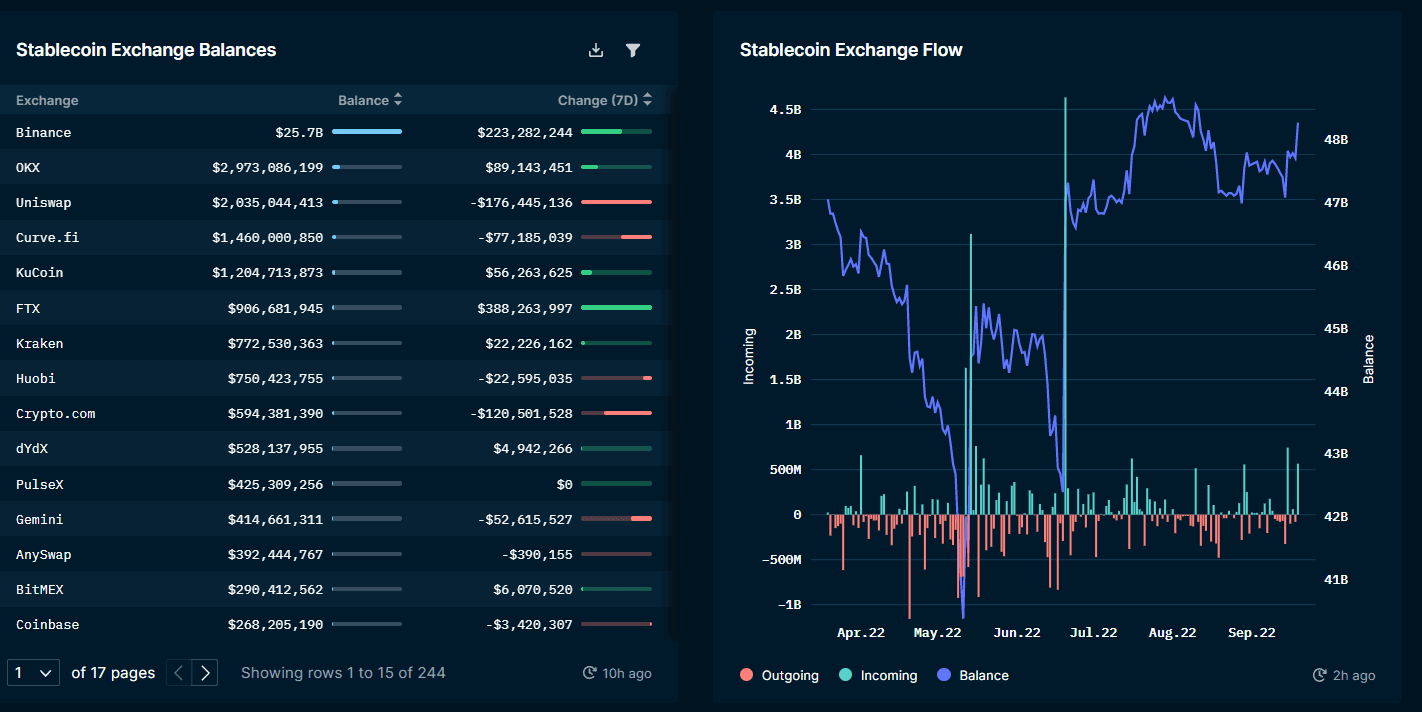
Task: Go to the next page arrow
Action: coord(205,673)
